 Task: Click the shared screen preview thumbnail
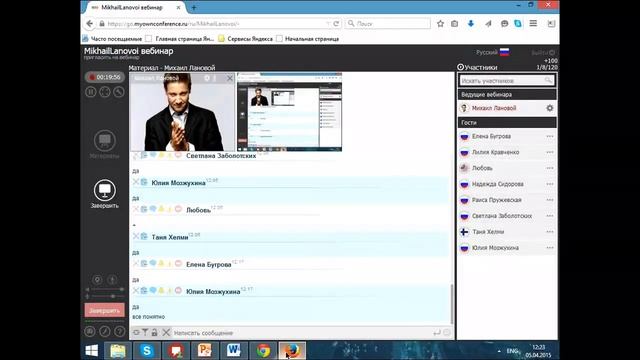[x=289, y=112]
